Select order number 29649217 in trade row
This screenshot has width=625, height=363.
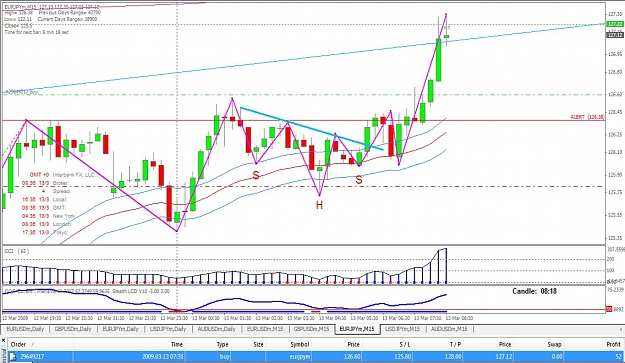tap(31, 357)
